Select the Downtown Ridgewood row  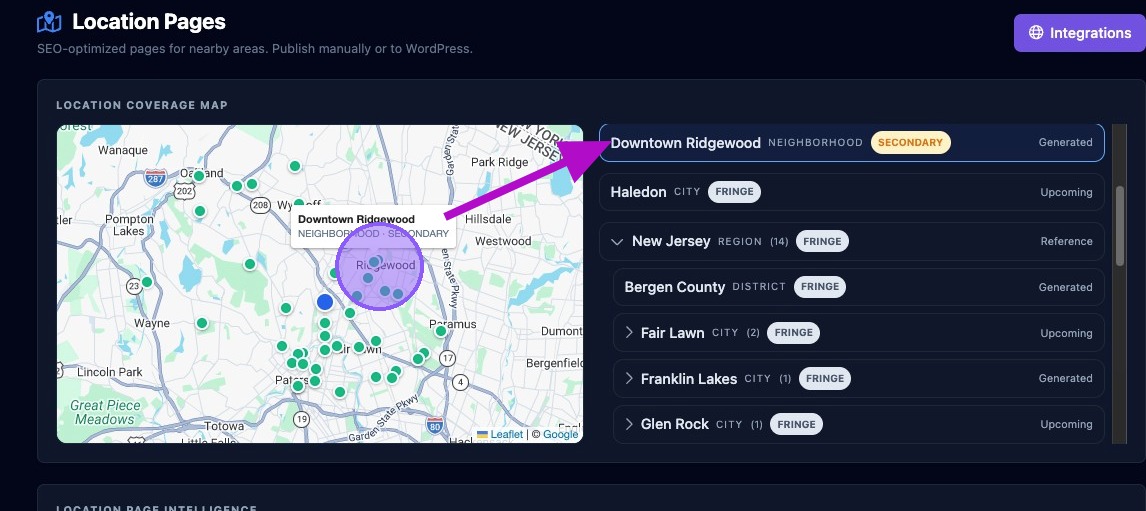click(x=851, y=143)
